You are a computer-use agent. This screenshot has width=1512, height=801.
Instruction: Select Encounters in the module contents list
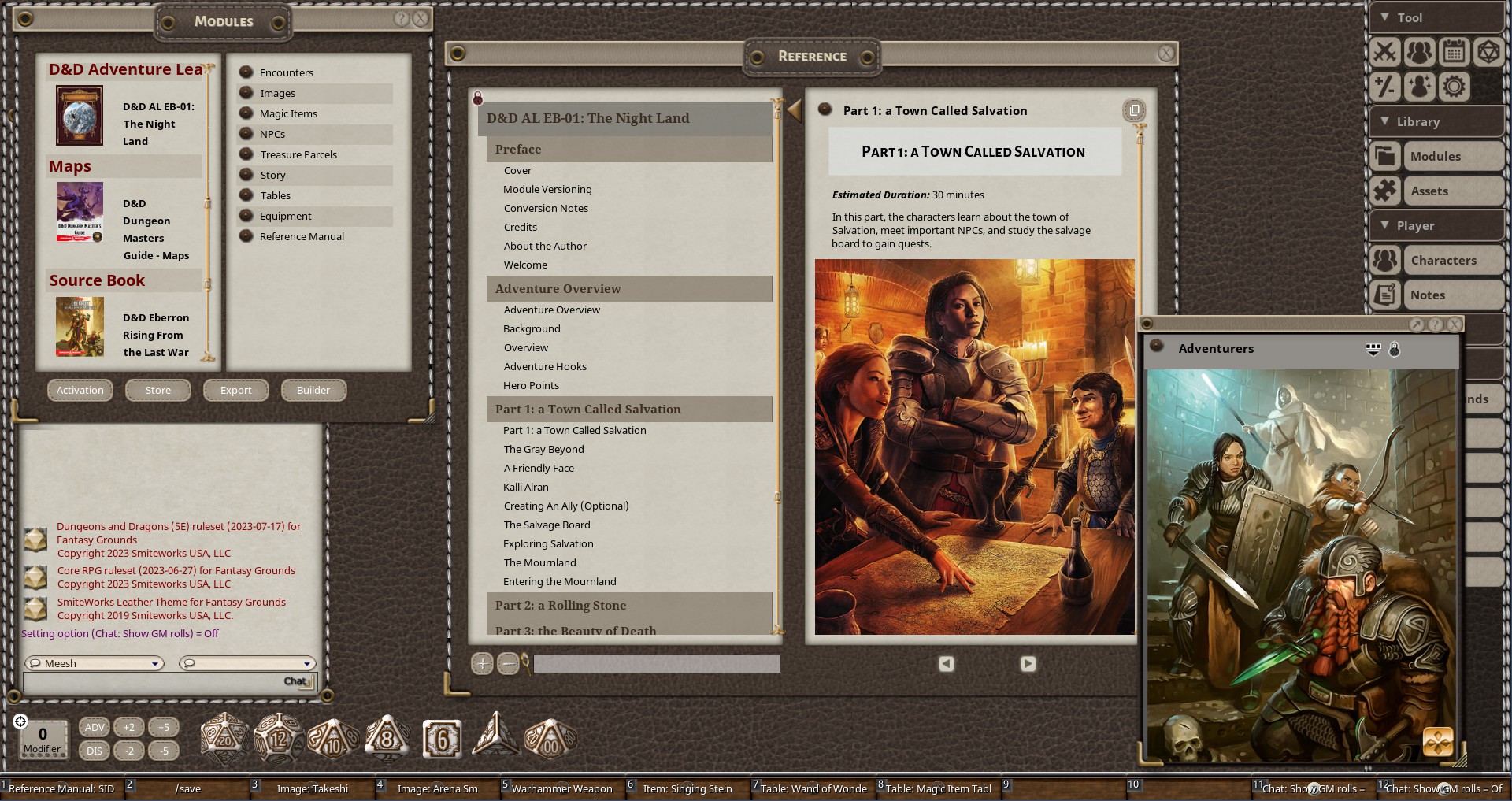315,72
